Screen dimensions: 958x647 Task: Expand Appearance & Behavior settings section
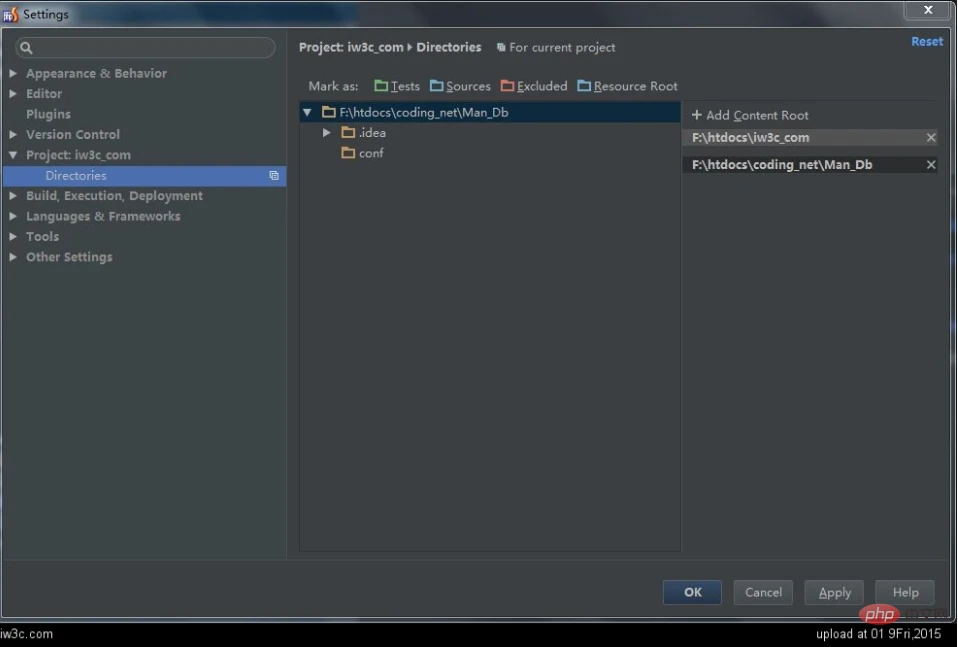pyautogui.click(x=13, y=74)
